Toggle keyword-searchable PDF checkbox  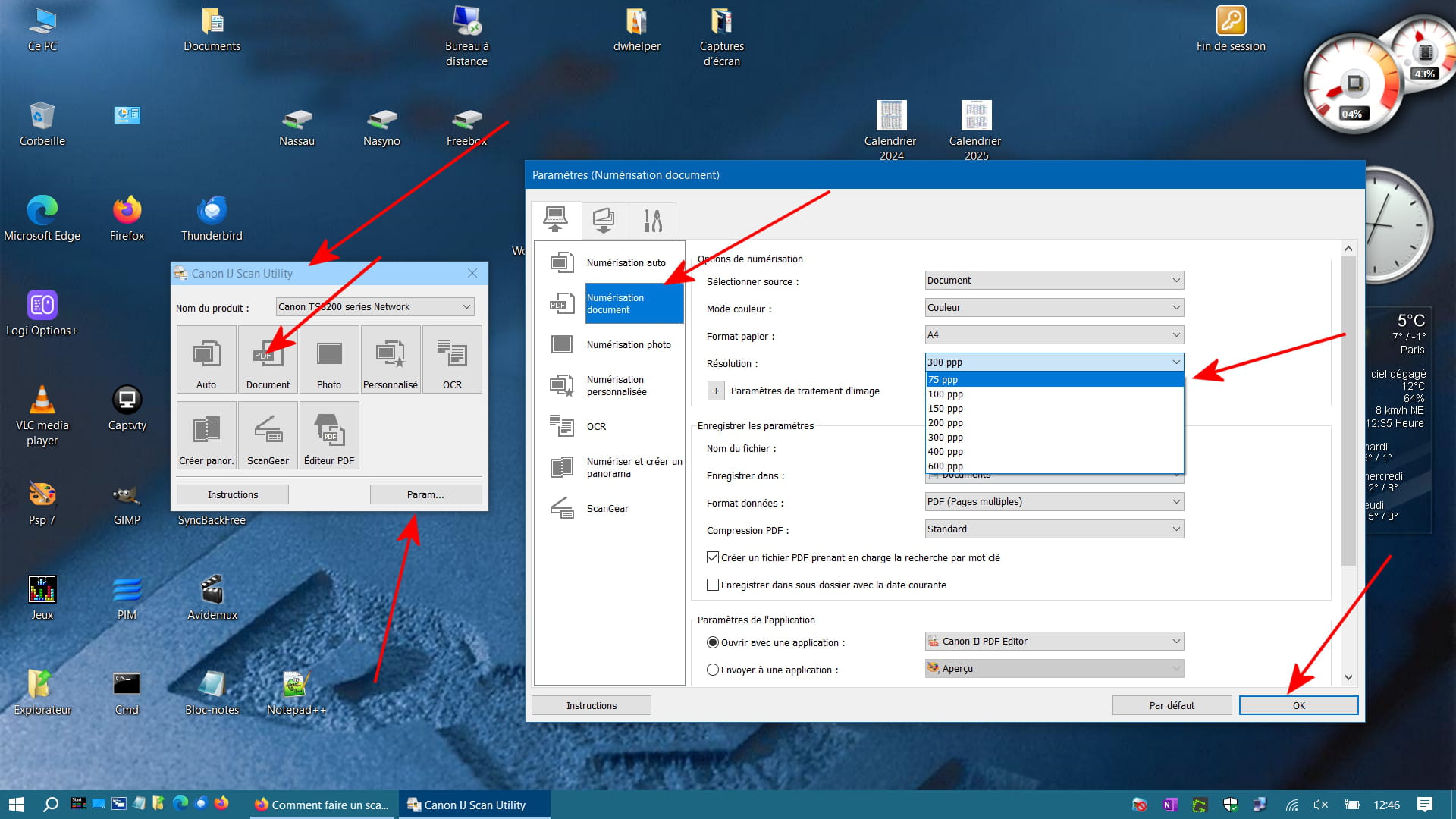click(x=713, y=557)
